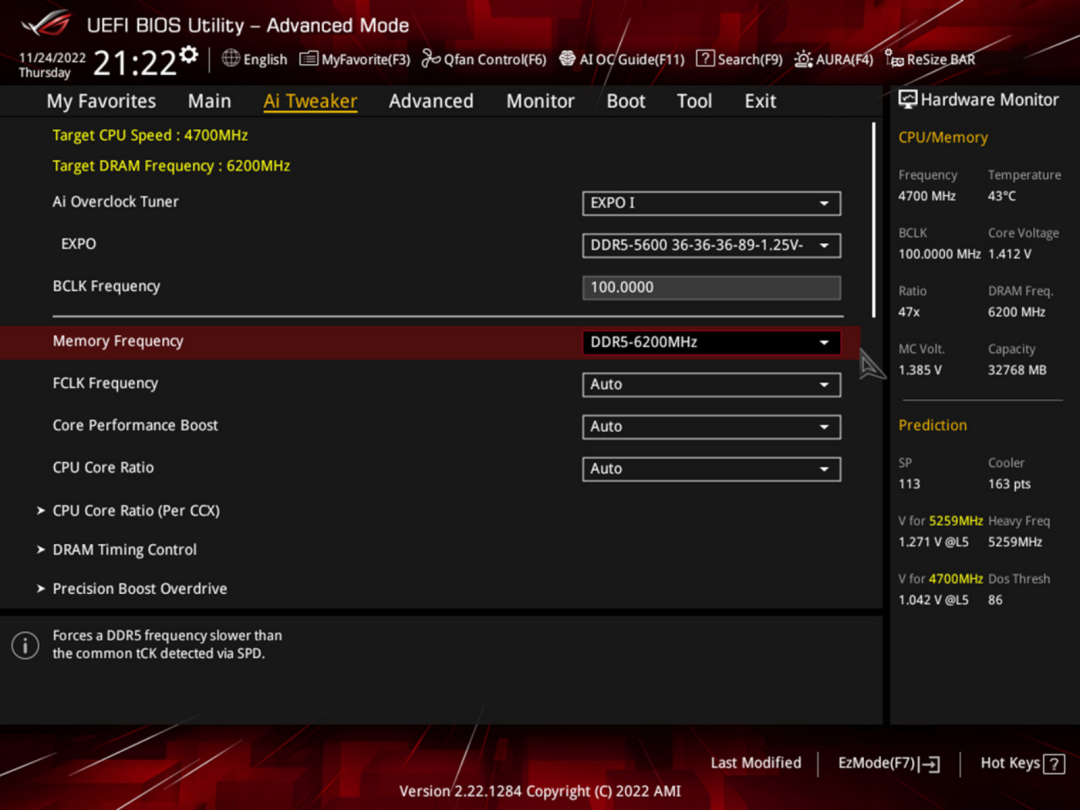
Task: Click the ReSize BAR icon
Action: [894, 59]
